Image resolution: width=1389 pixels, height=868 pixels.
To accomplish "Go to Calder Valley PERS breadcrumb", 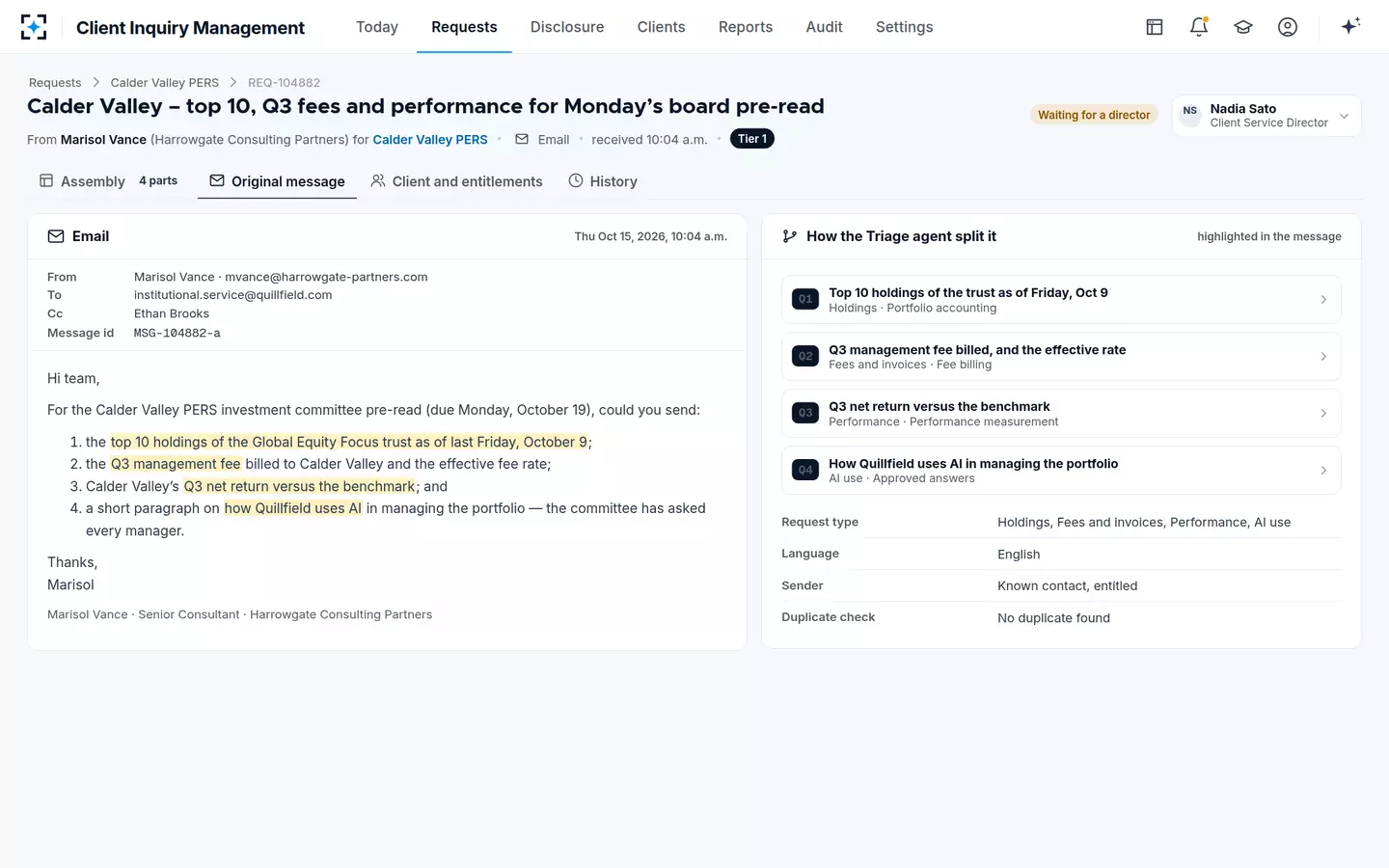I will tap(165, 83).
